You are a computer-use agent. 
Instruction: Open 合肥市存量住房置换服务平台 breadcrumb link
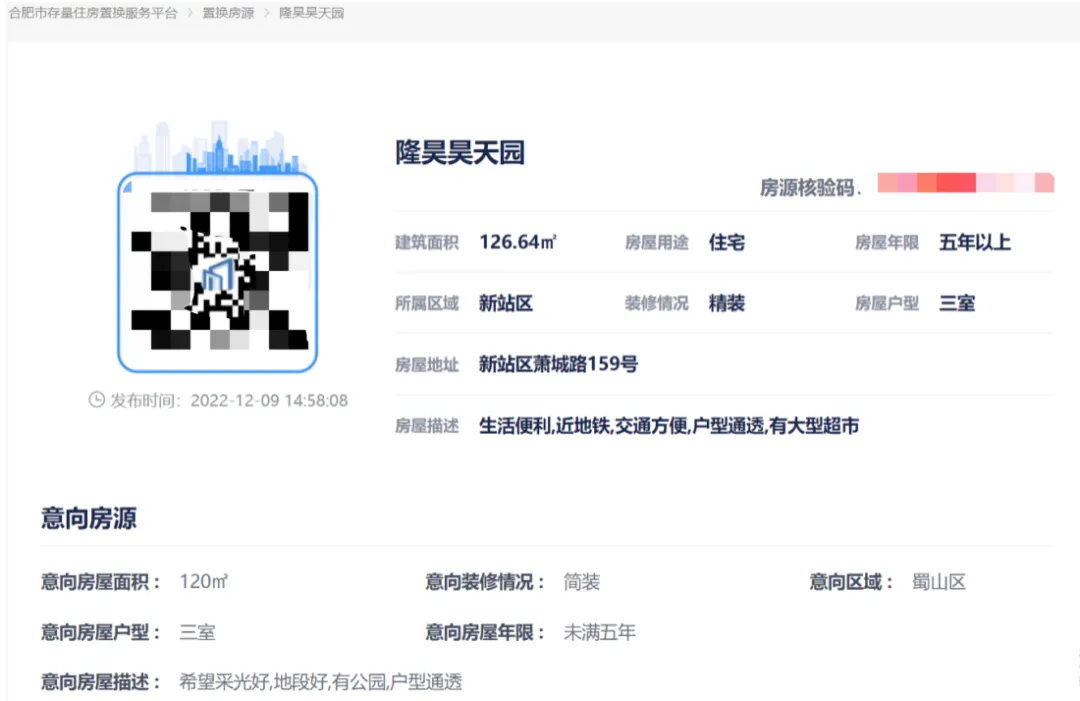click(x=93, y=13)
